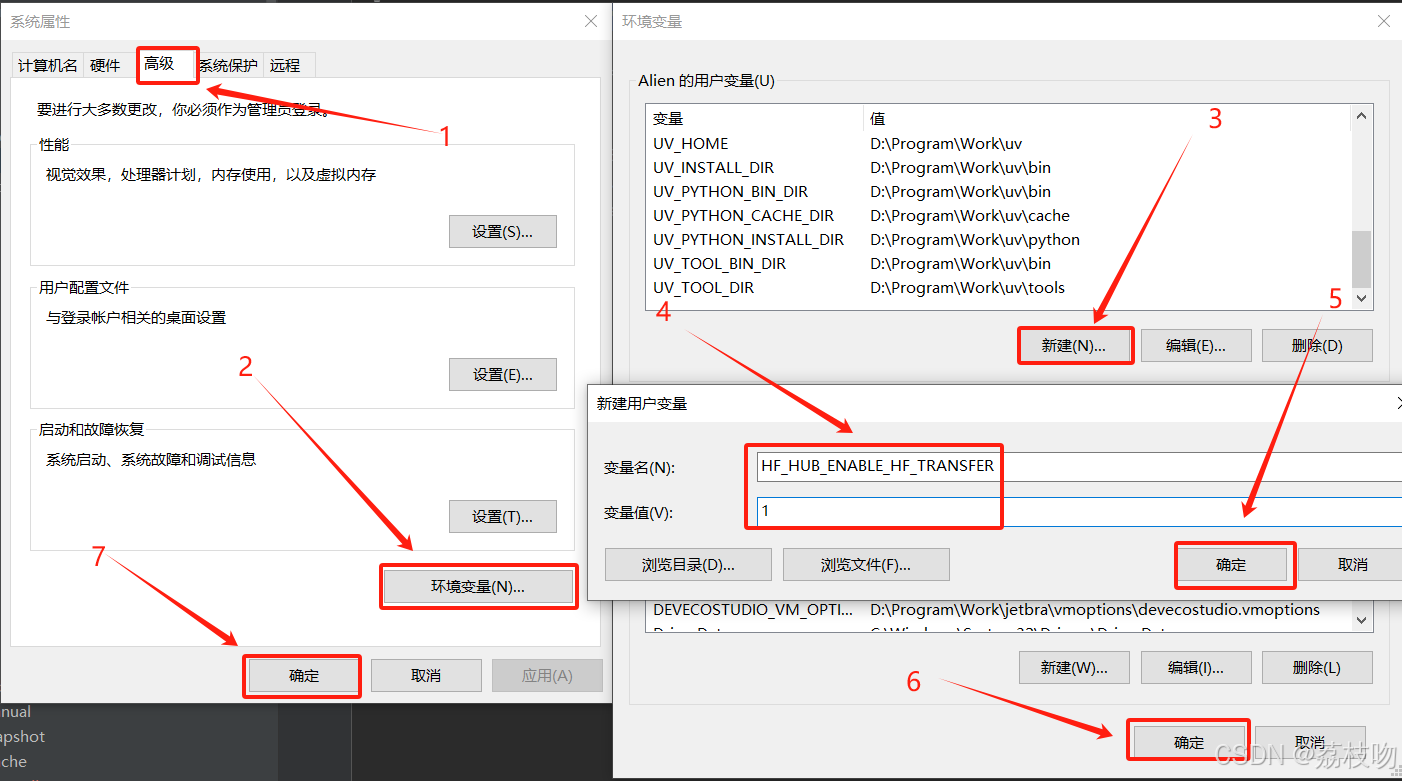Select the UV_HOME variable row
Screen dimensions: 1402x781
(997, 144)
